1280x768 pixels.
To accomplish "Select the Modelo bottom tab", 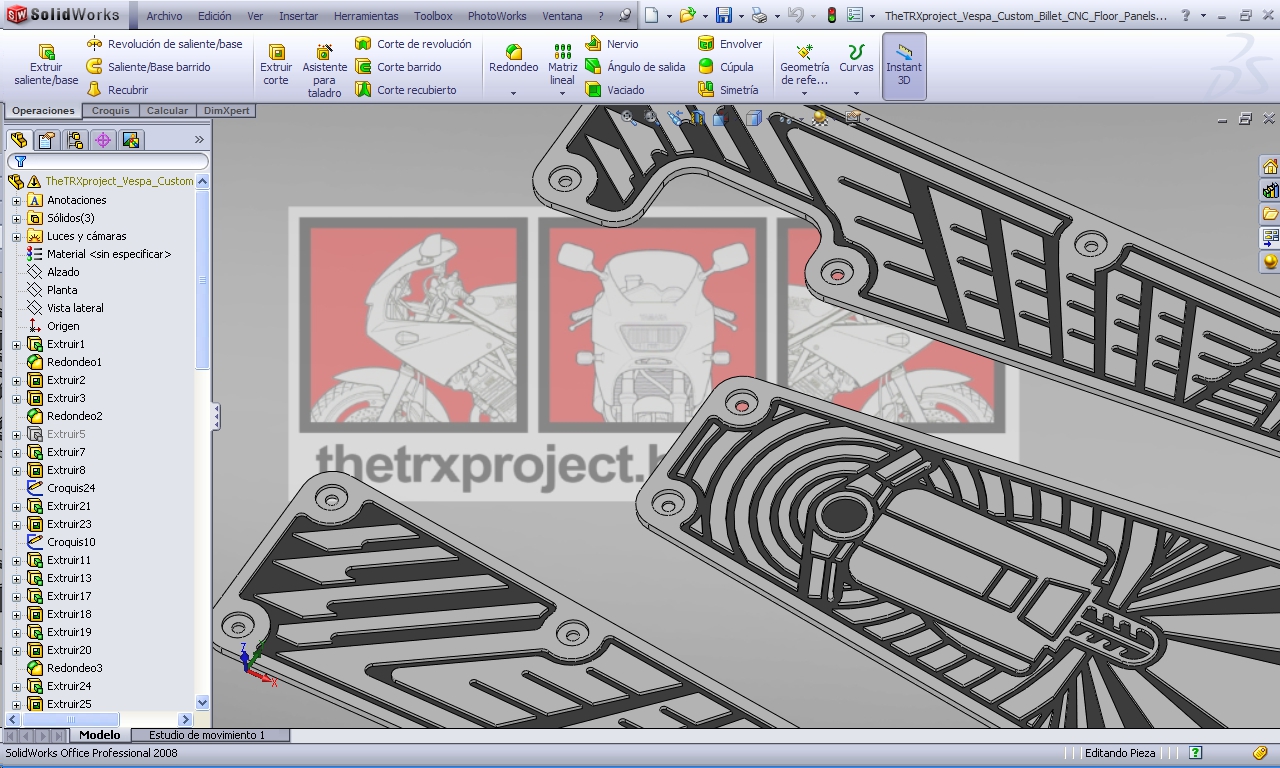I will pyautogui.click(x=100, y=735).
